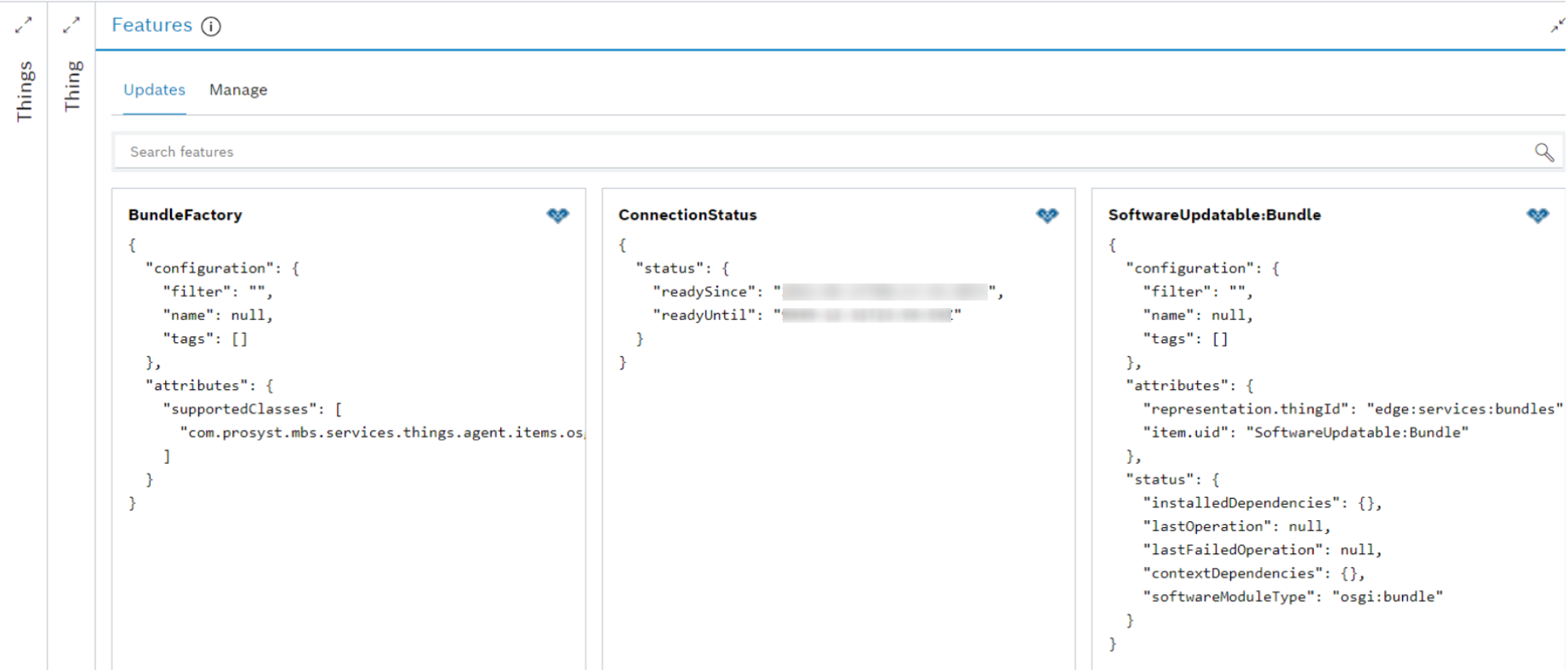Click the Features heading
This screenshot has height=670, width=1568.
point(152,26)
